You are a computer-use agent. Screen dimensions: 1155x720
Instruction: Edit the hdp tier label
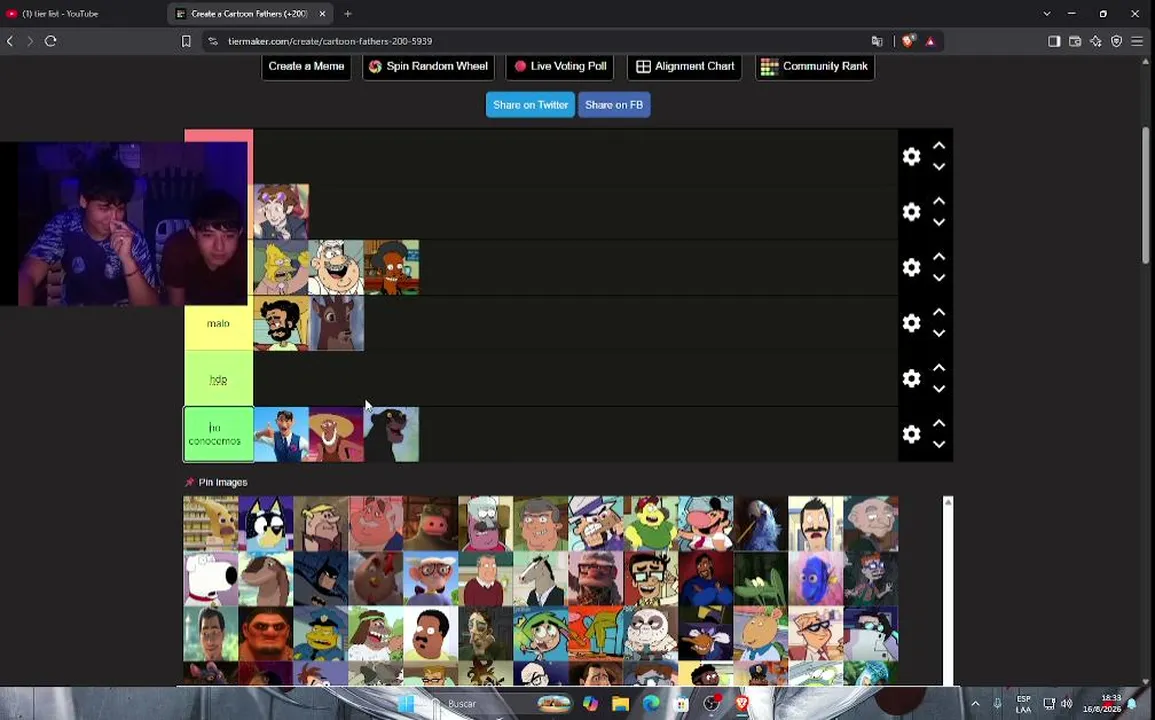click(x=218, y=380)
